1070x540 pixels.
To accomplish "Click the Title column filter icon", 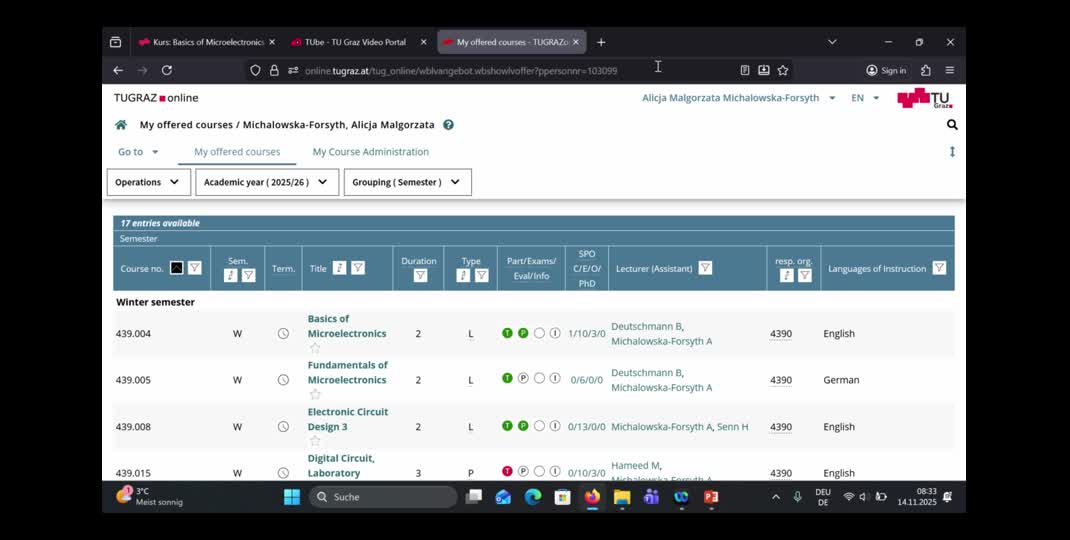I will [358, 268].
